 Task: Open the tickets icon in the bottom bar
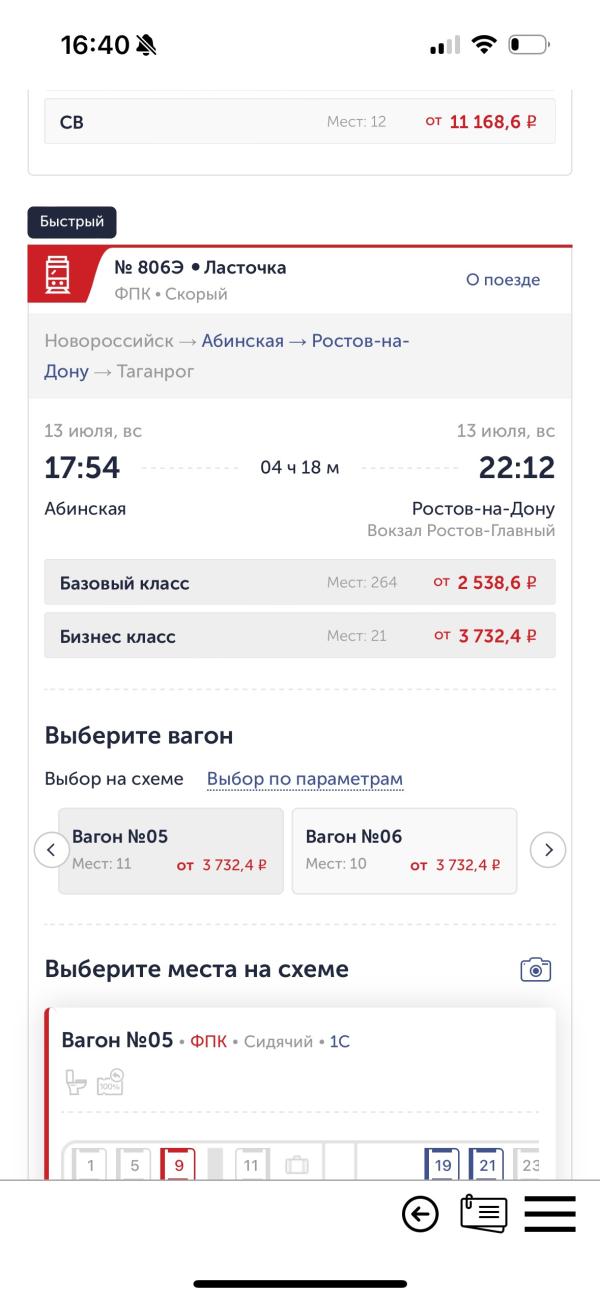[x=484, y=1215]
